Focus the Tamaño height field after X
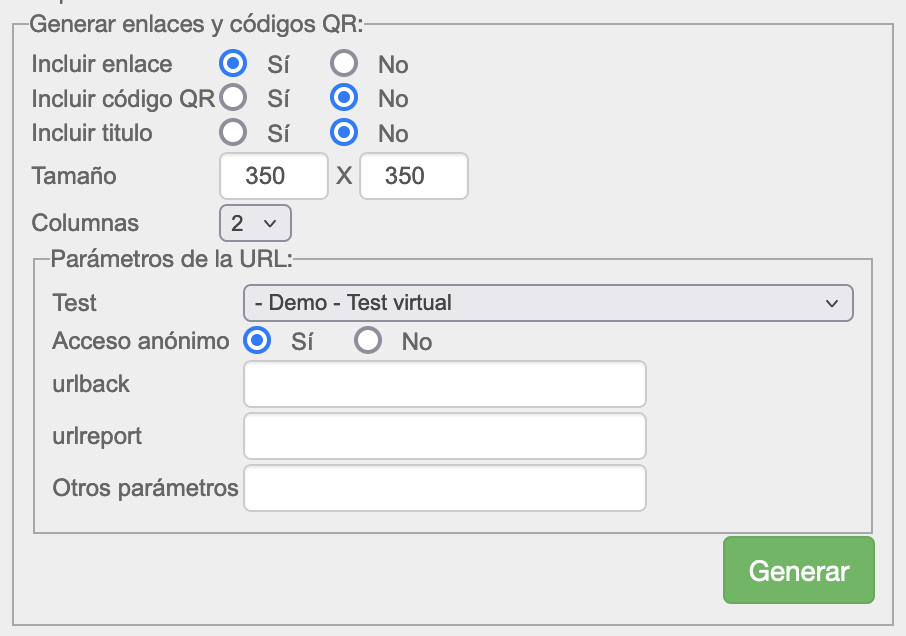Screen dimensions: 906x636 click(x=413, y=176)
